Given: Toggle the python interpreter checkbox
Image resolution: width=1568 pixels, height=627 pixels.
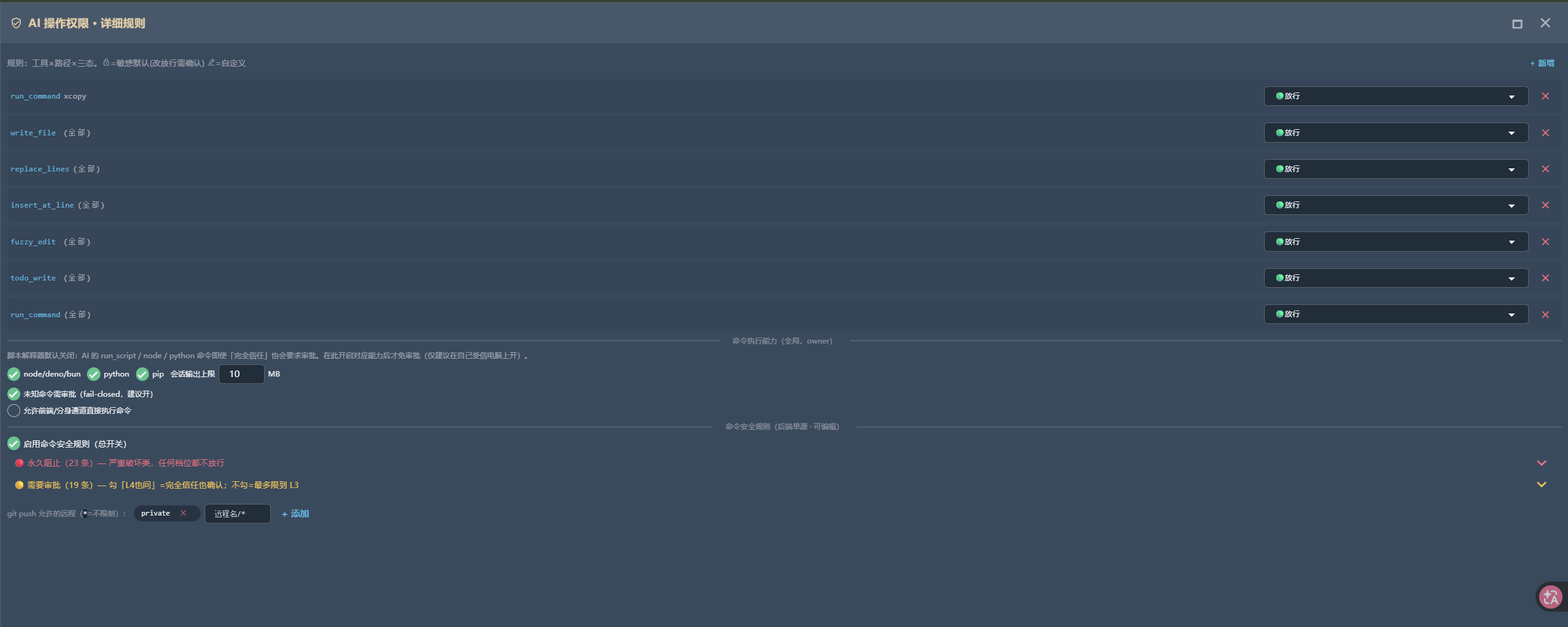Looking at the screenshot, I should pos(94,374).
